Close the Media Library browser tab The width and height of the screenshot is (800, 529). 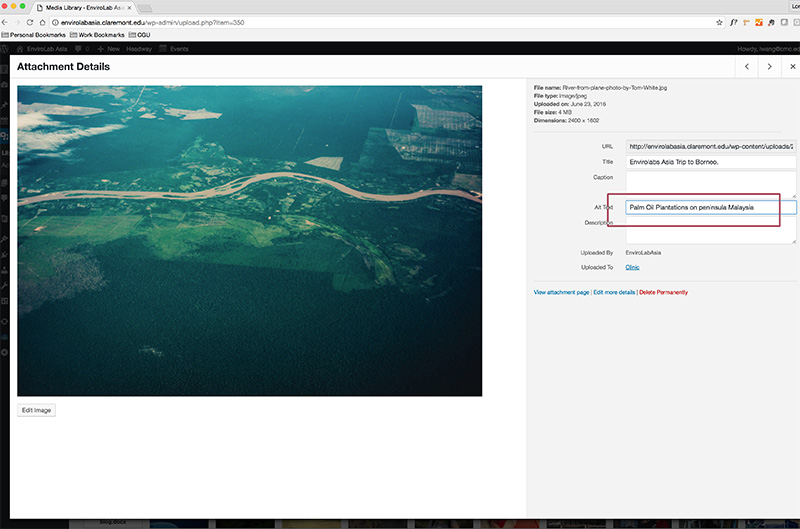[129, 8]
